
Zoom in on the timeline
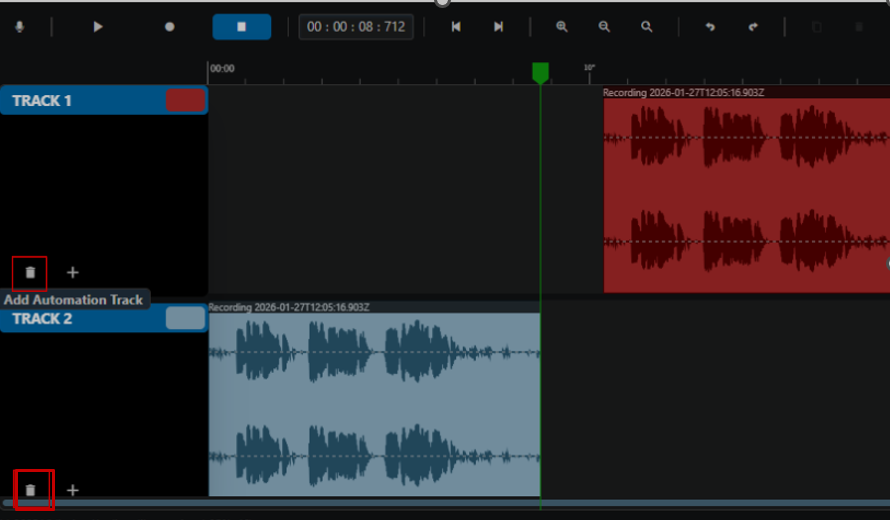coord(561,27)
